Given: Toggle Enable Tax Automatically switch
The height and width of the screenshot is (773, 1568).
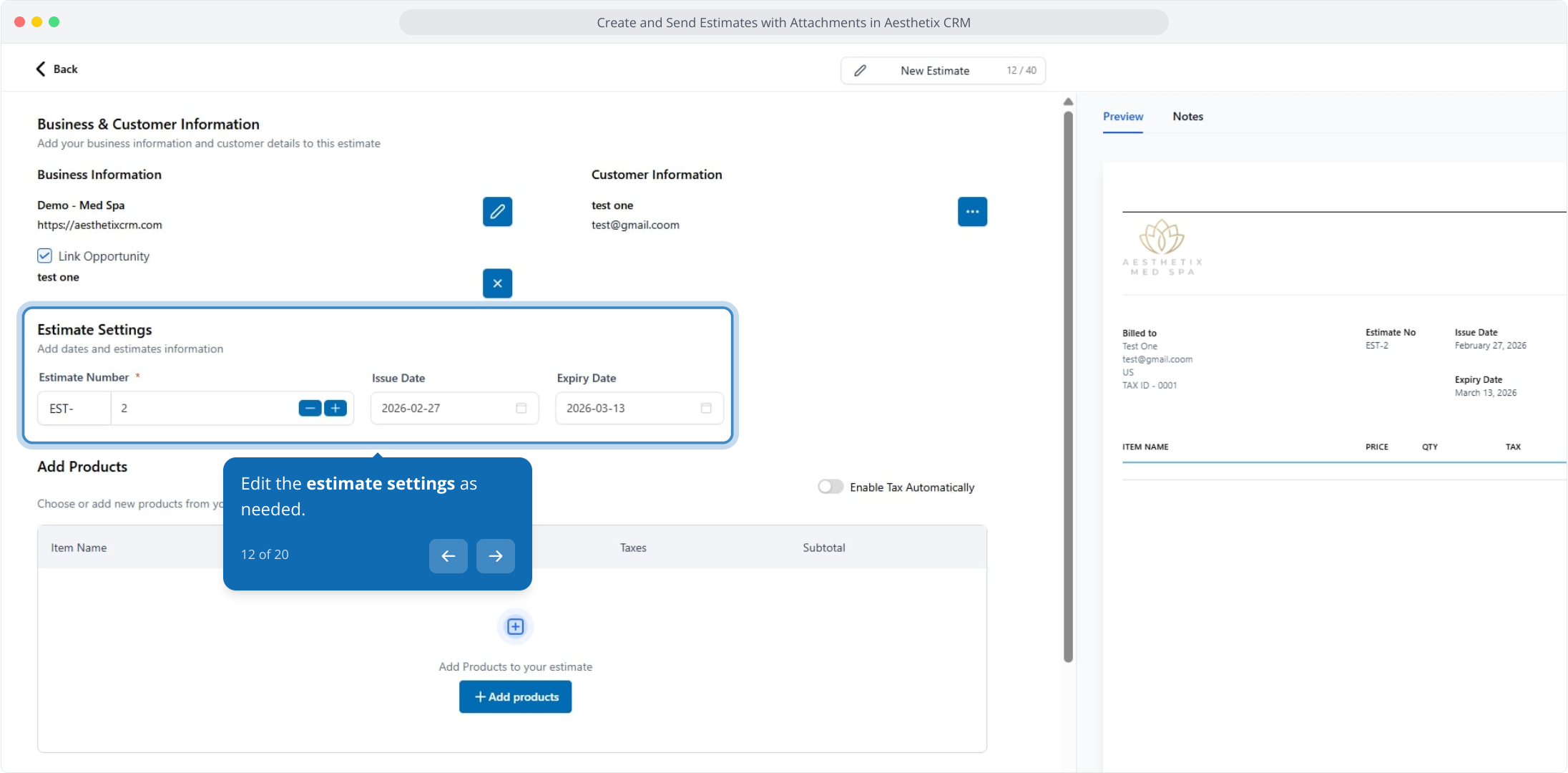Looking at the screenshot, I should 830,487.
